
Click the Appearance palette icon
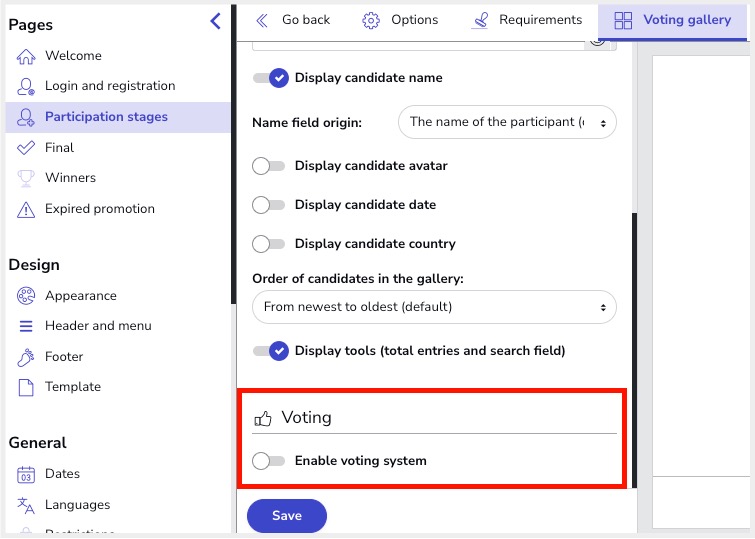click(26, 296)
